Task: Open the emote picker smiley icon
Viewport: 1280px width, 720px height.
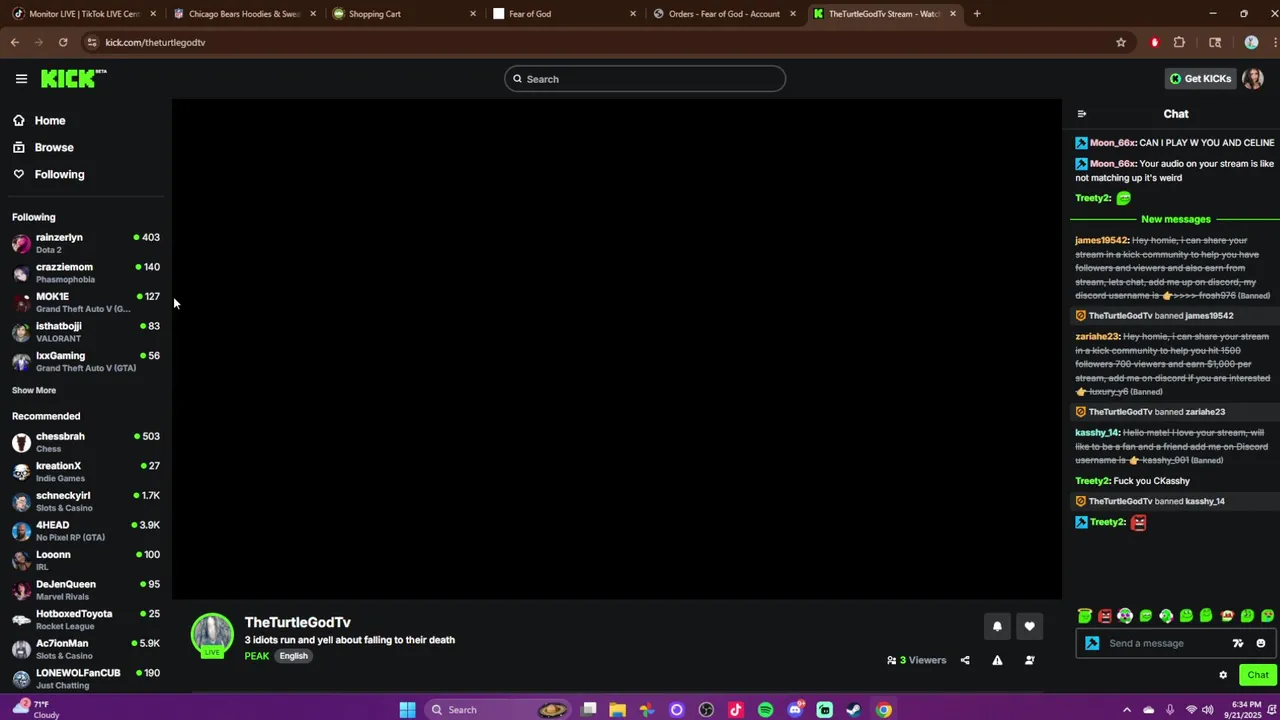Action: point(1261,643)
